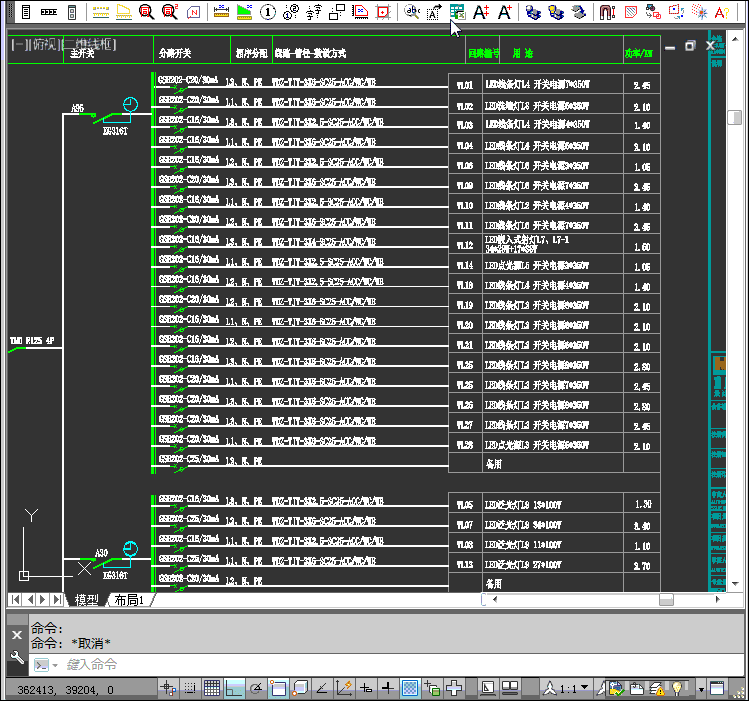Switch to the 布局1 layout tab
The height and width of the screenshot is (701, 749).
[x=130, y=600]
